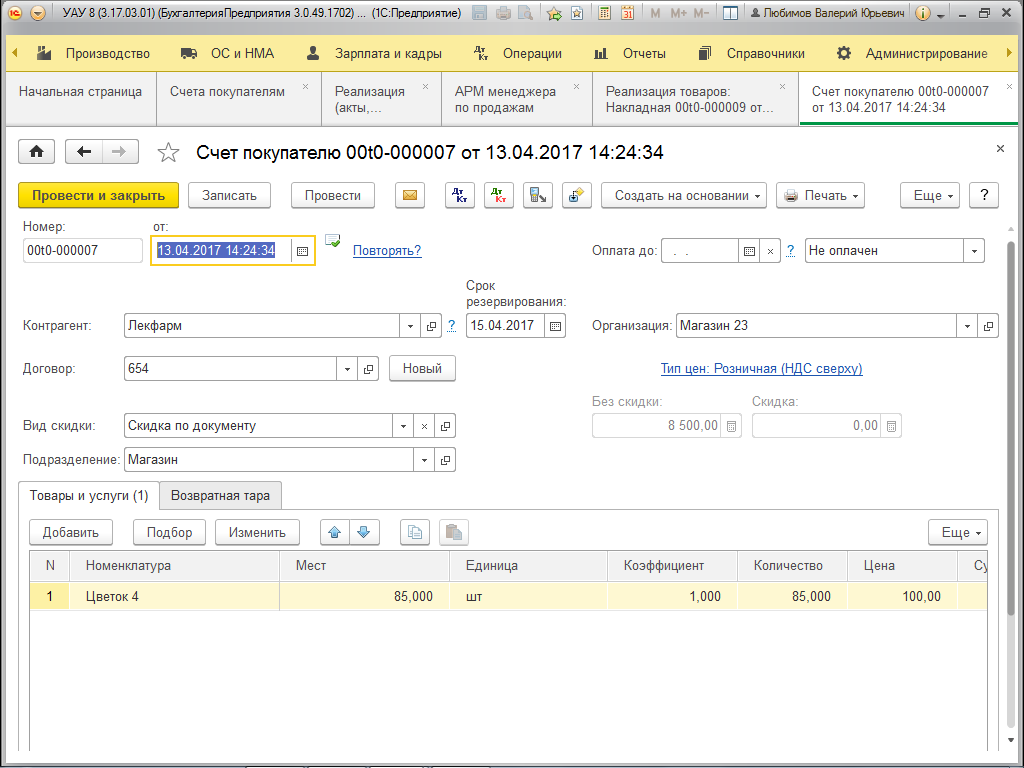
Task: Add document to favorites with star icon
Action: click(x=168, y=153)
